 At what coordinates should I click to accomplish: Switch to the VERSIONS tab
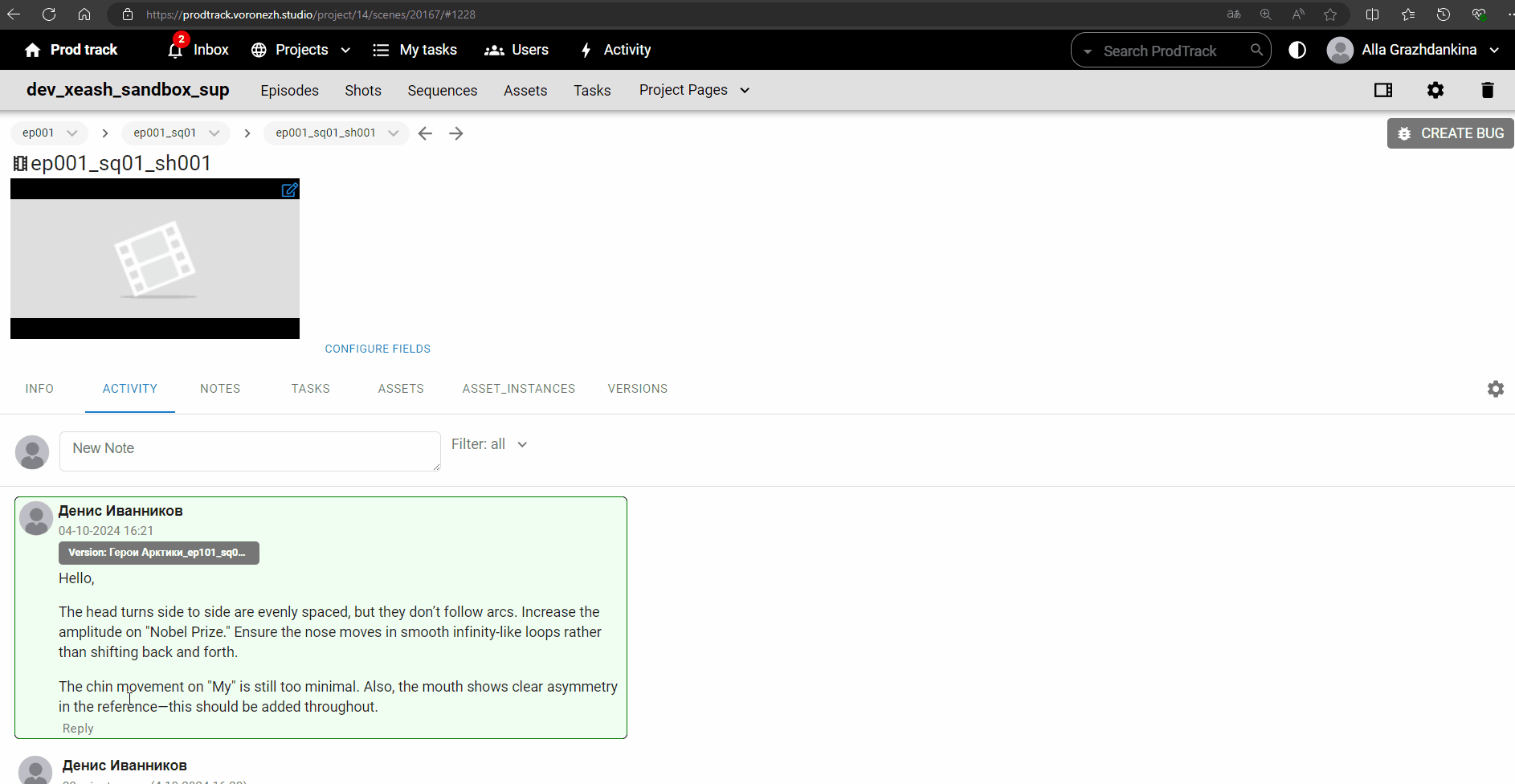click(x=637, y=389)
